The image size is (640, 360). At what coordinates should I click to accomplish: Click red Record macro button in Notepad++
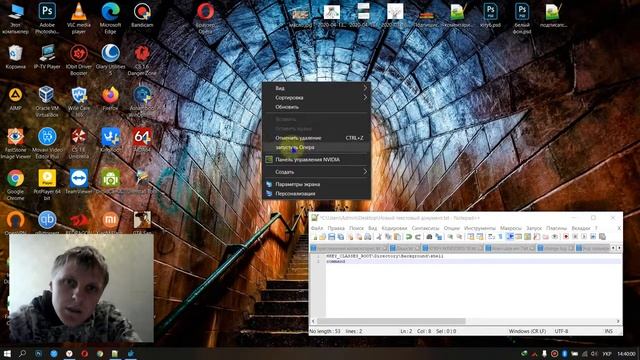pos(566,237)
